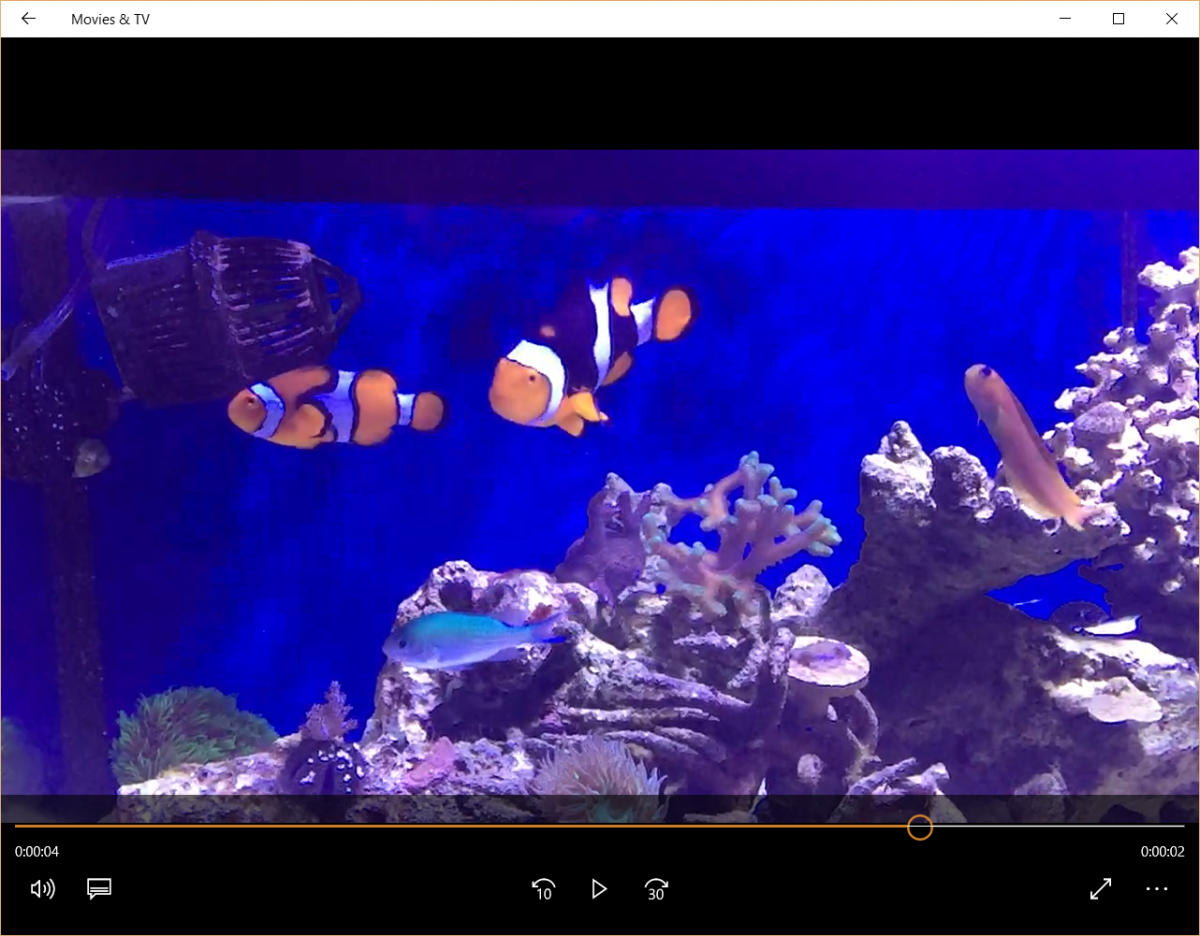Minimize the Movies & TV window
This screenshot has height=936, width=1200.
[1065, 19]
